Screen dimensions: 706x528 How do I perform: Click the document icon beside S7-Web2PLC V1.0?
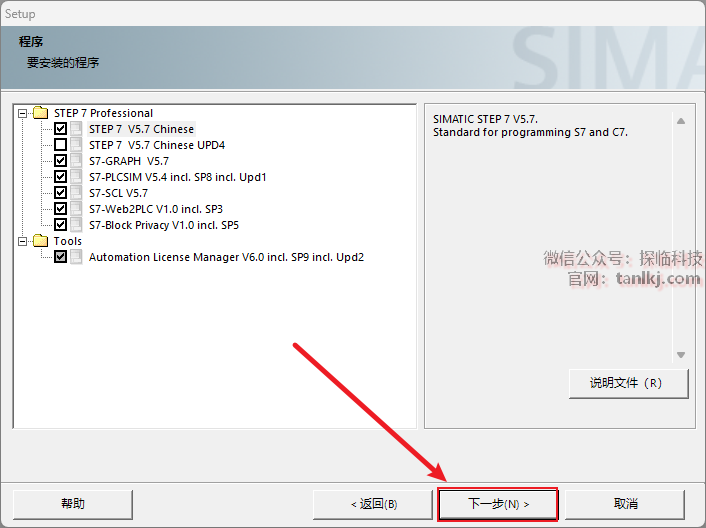(x=76, y=208)
